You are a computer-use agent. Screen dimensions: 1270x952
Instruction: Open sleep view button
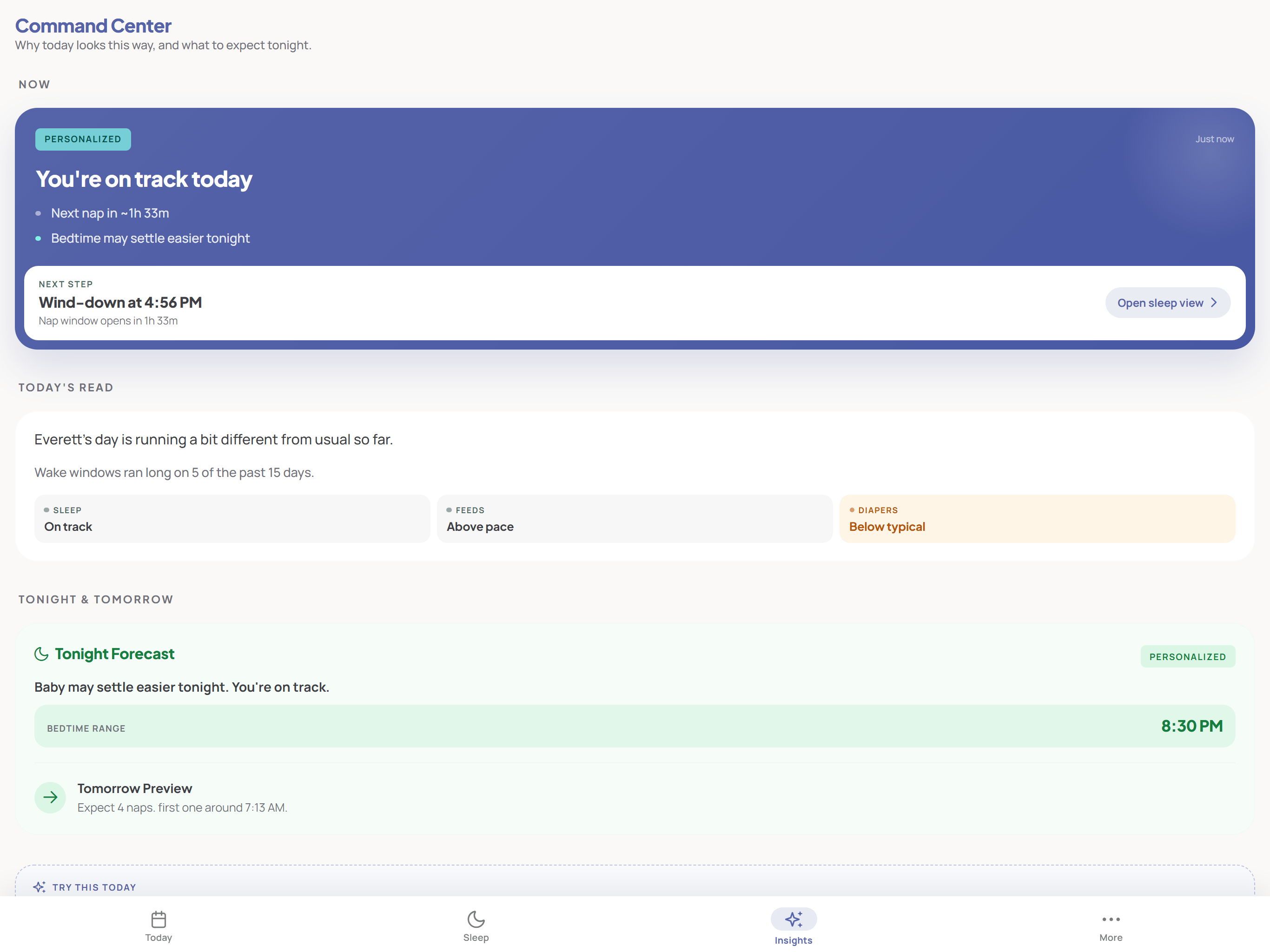[1168, 303]
